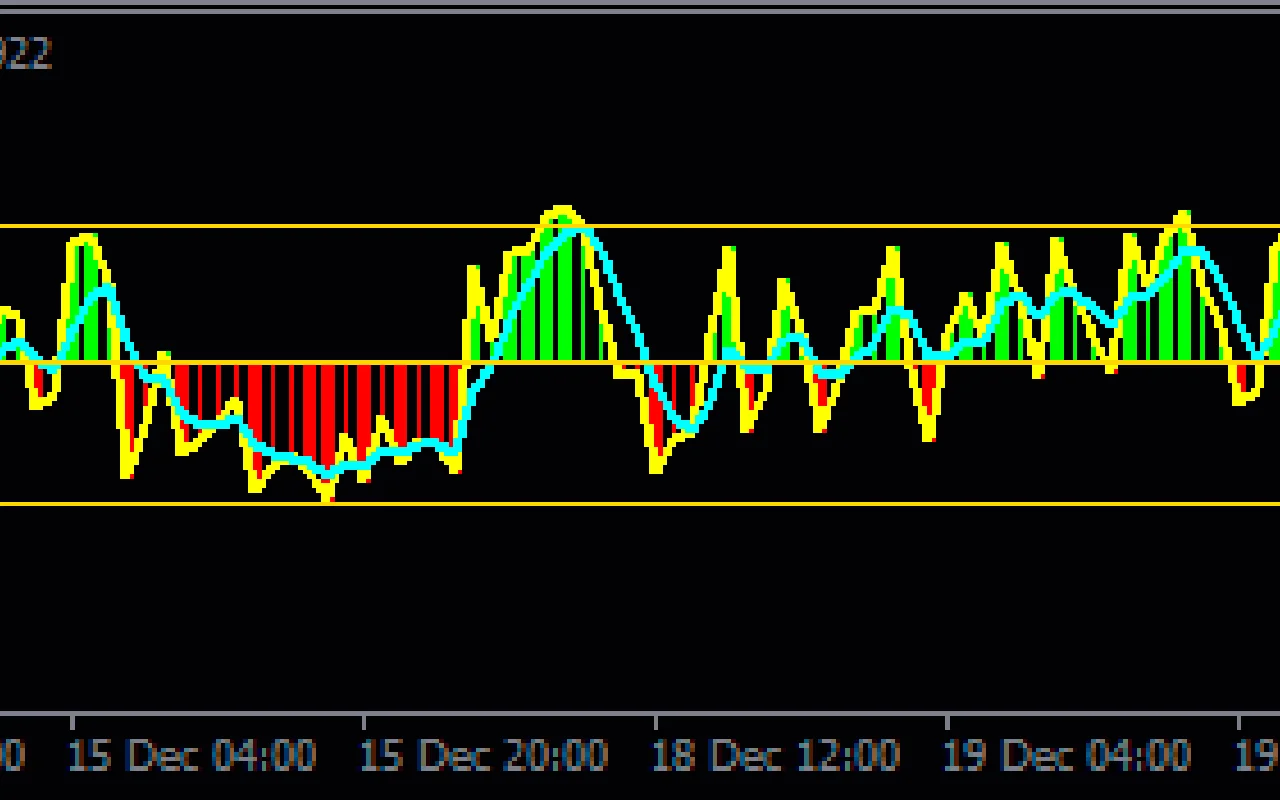This screenshot has width=1280, height=800.
Task: Click the partial "022" text at top left
Action: [24, 54]
